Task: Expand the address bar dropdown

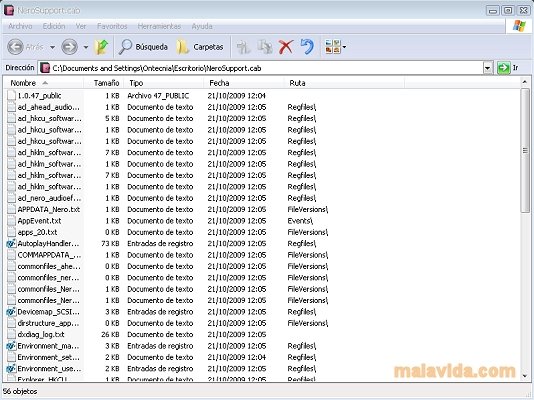Action: coord(488,68)
